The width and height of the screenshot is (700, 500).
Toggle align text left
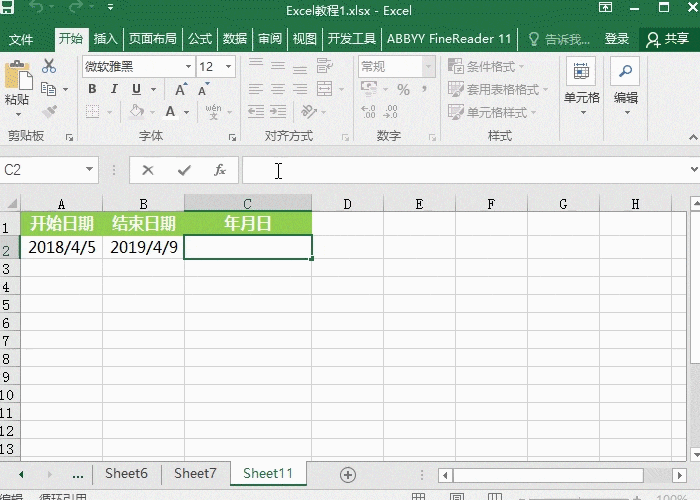[x=256, y=89]
